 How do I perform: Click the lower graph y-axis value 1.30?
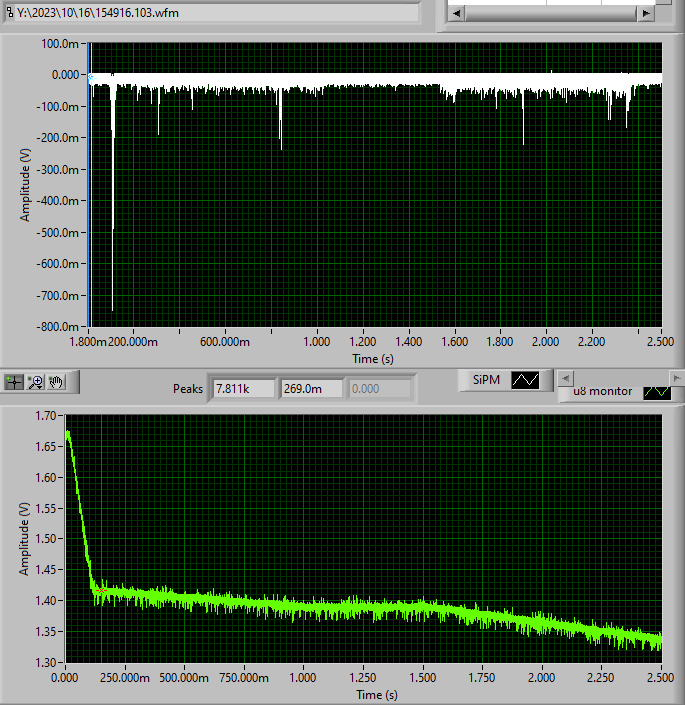[x=46, y=662]
